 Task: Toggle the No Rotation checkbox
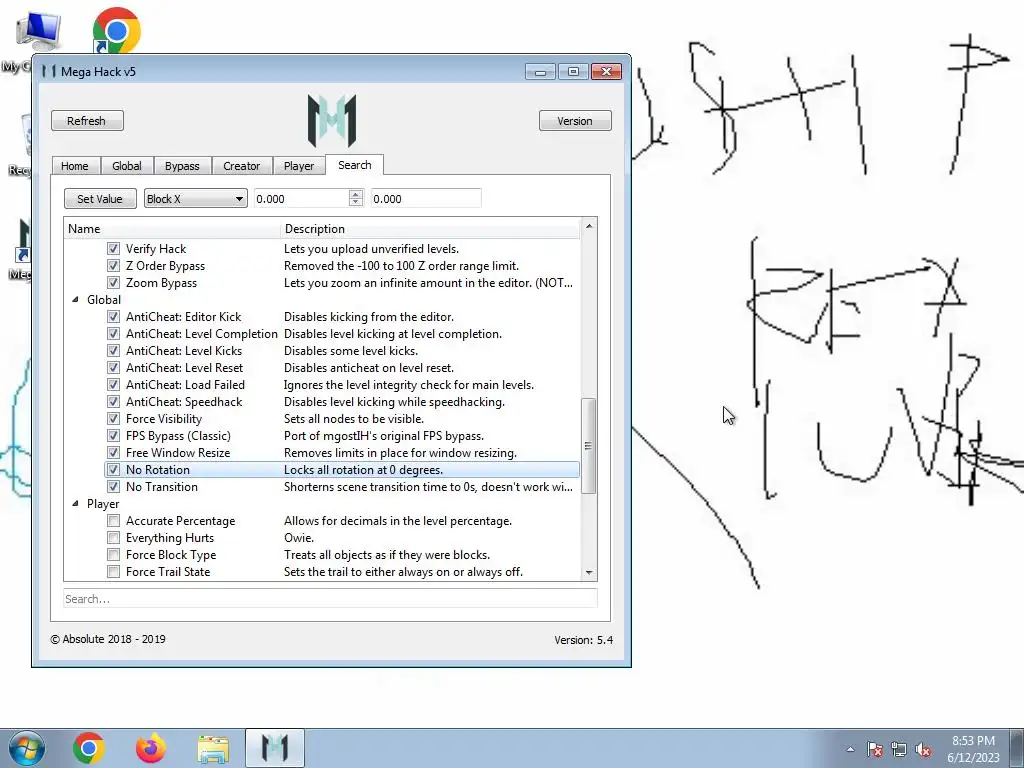pos(114,470)
